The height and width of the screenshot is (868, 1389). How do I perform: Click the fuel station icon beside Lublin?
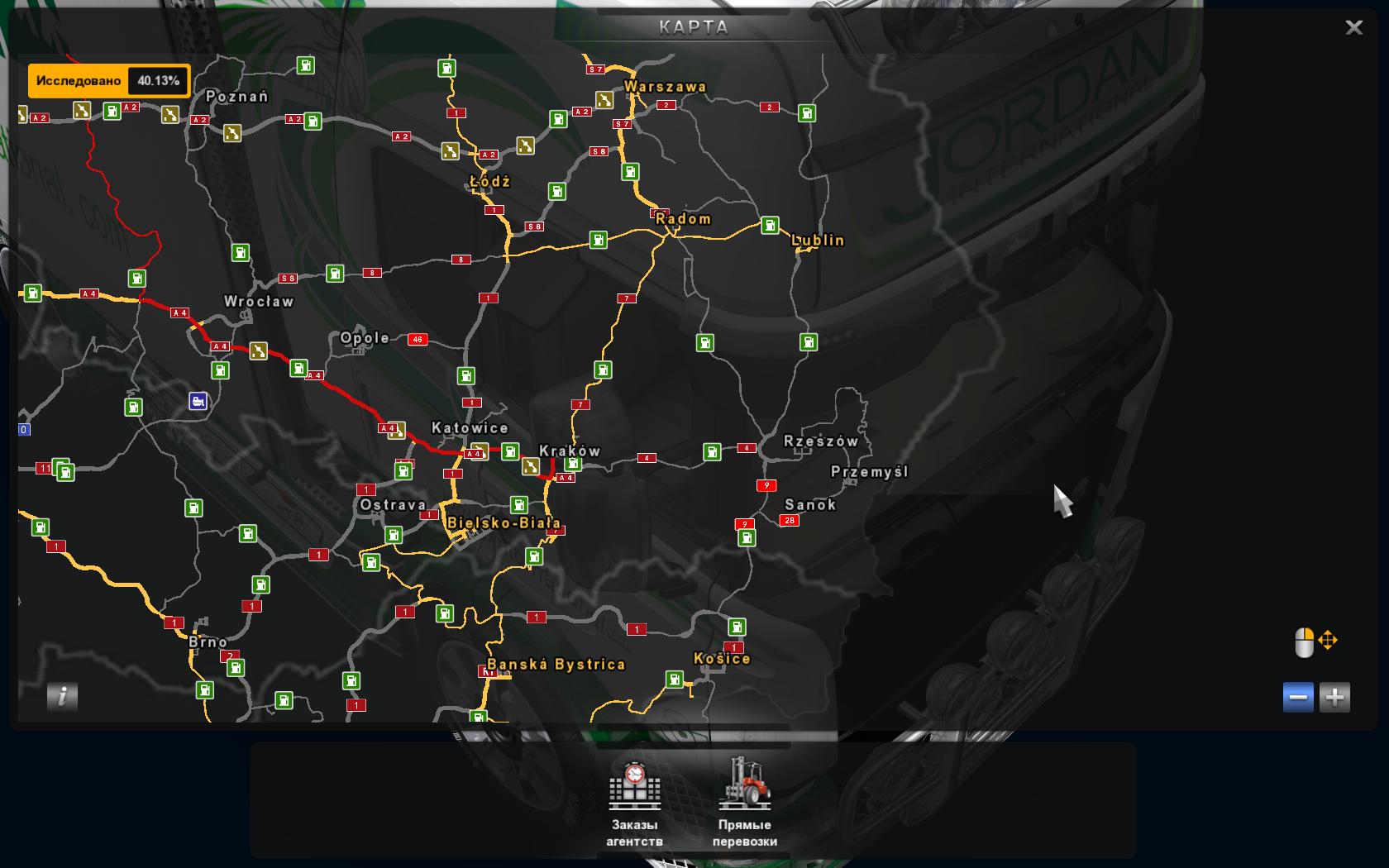[x=770, y=225]
